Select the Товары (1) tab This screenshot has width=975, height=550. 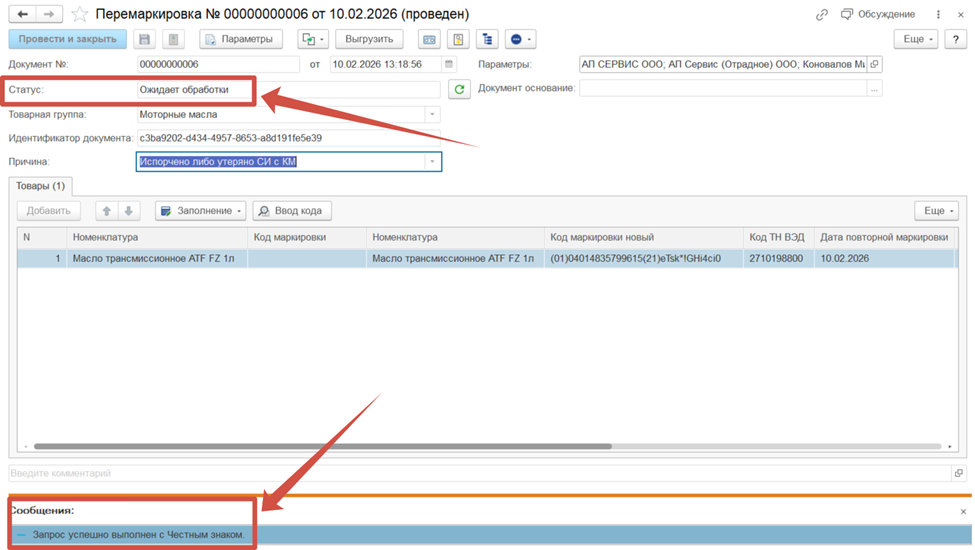(x=41, y=186)
